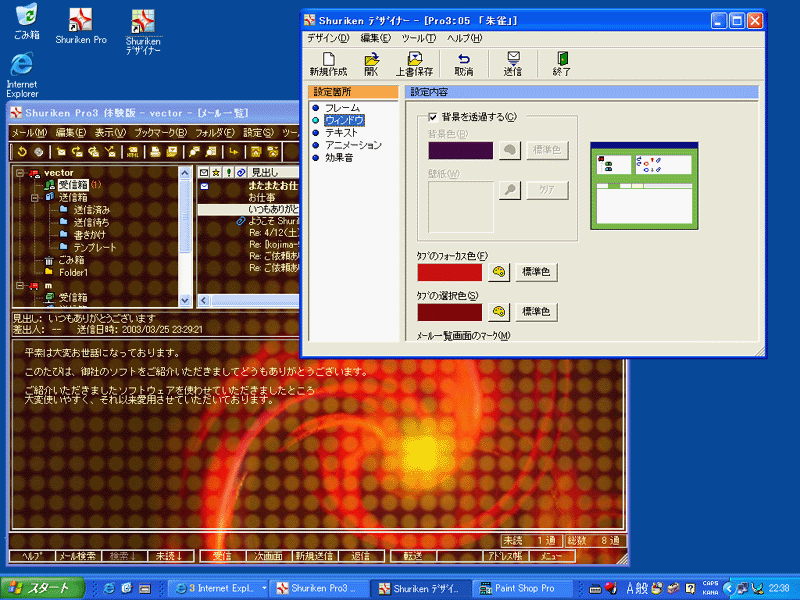The height and width of the screenshot is (600, 800).
Task: Click the mail search icon in Pro3 toolbar
Action: pos(194,152)
